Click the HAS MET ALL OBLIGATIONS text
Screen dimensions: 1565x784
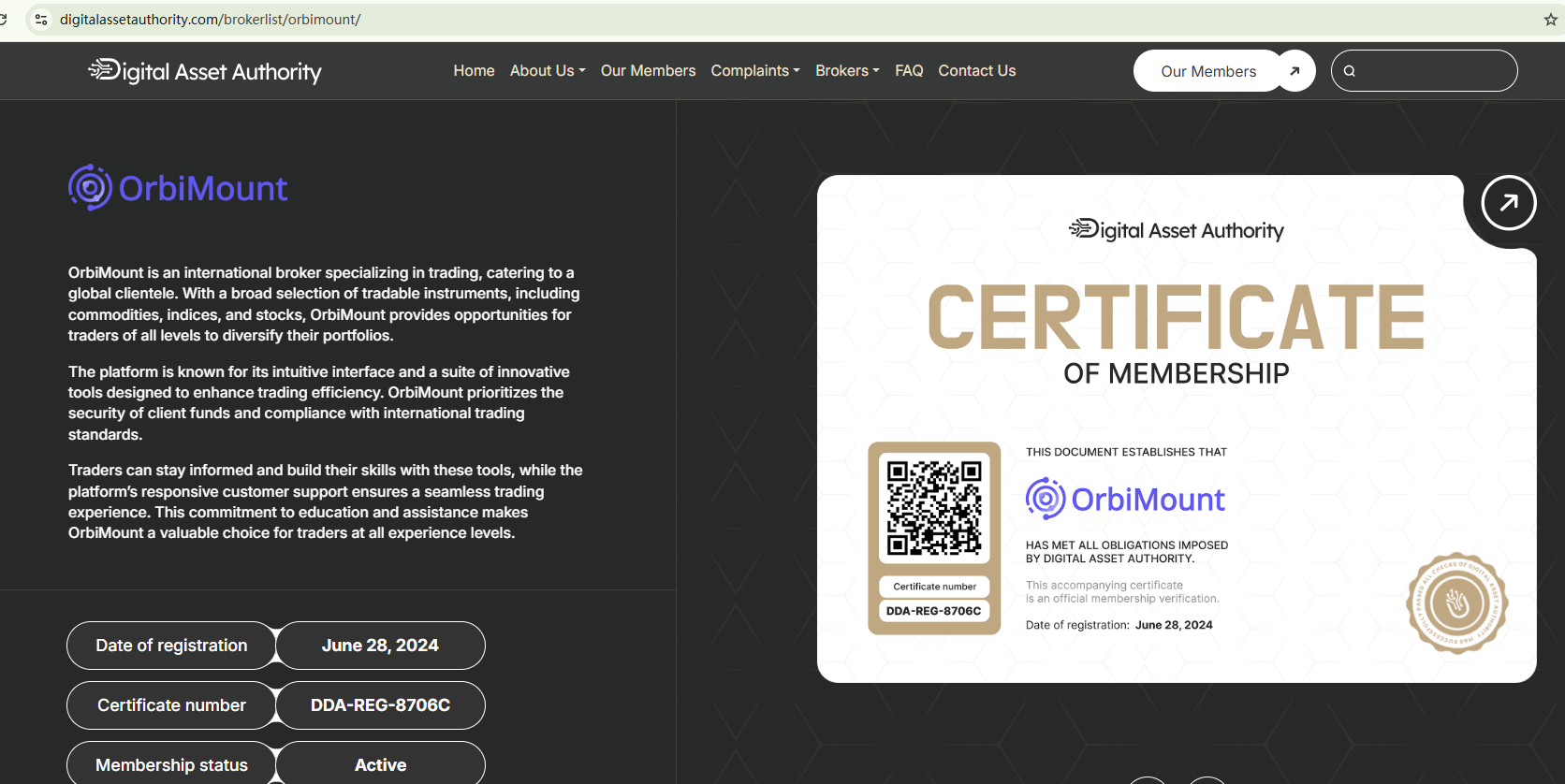(1127, 552)
